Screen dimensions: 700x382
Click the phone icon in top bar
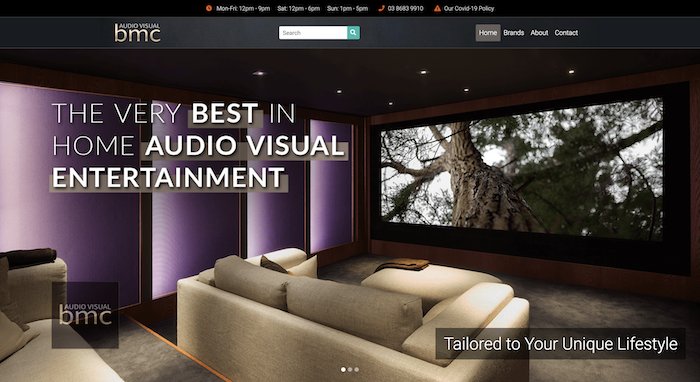click(x=381, y=8)
